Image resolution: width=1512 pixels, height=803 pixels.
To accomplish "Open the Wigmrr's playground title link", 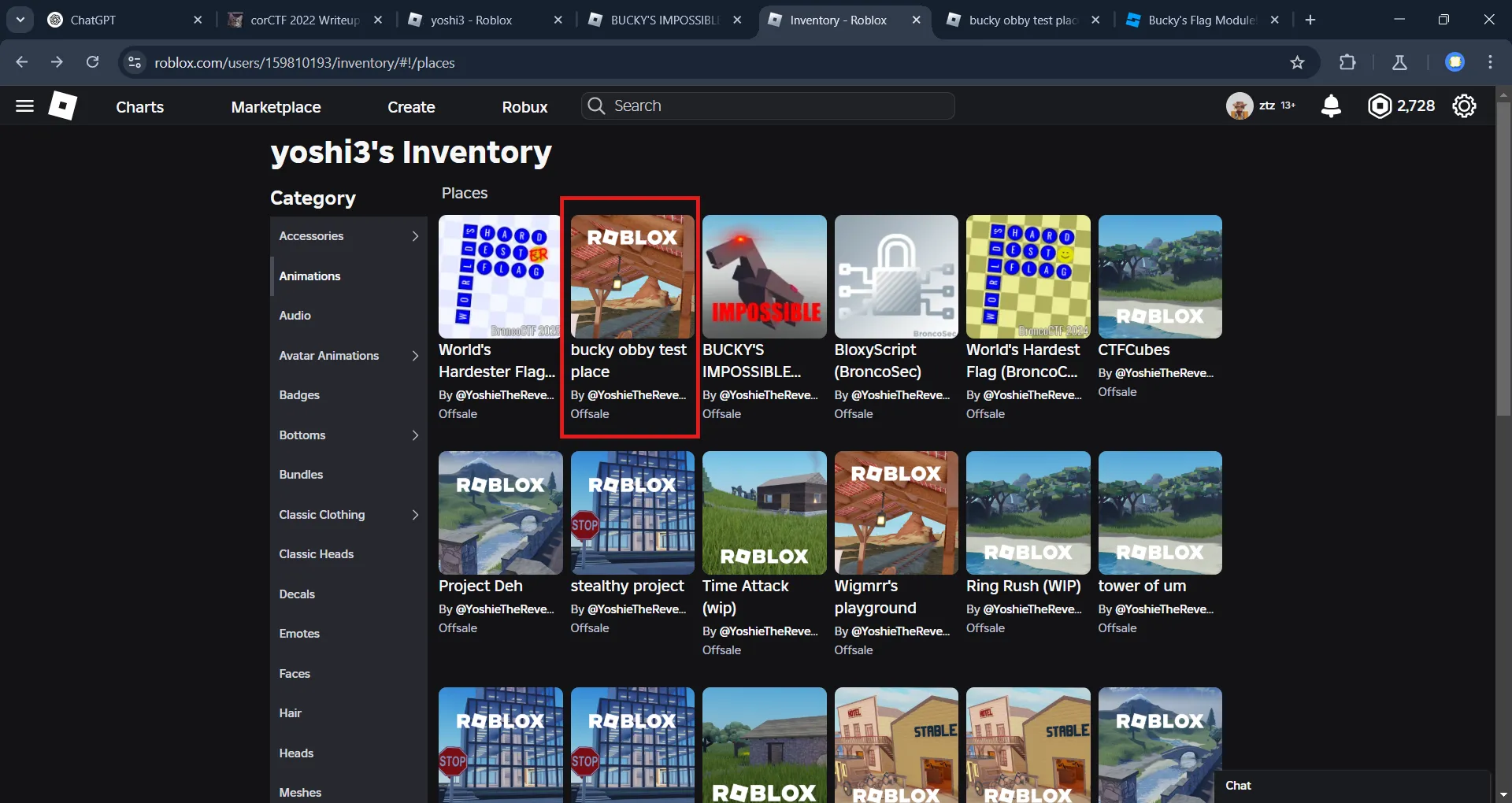I will point(875,597).
